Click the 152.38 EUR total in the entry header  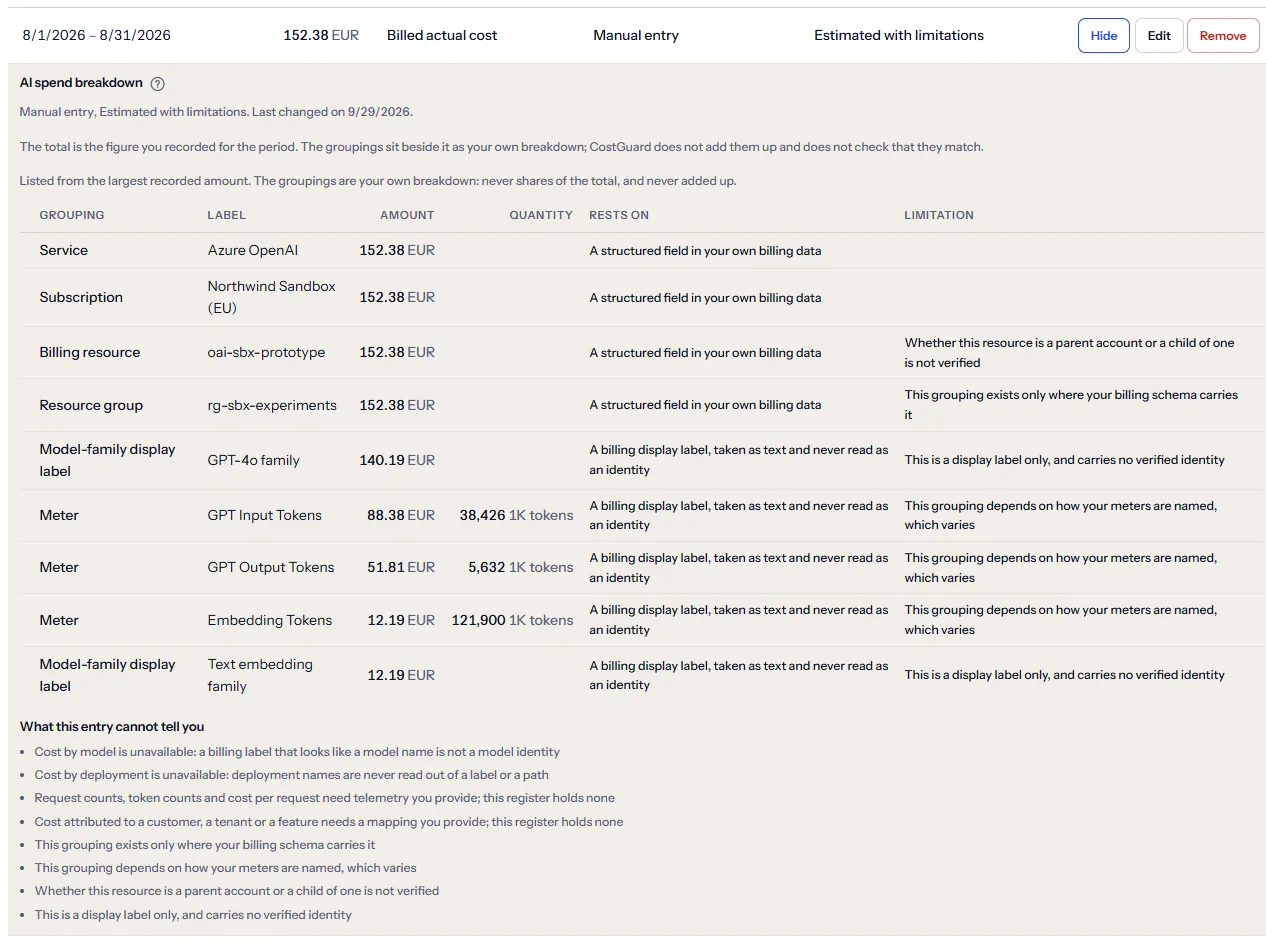click(321, 35)
